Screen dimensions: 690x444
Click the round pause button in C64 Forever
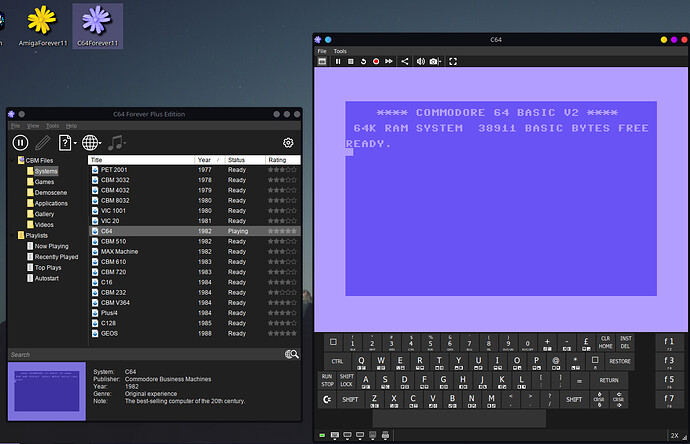coord(20,143)
